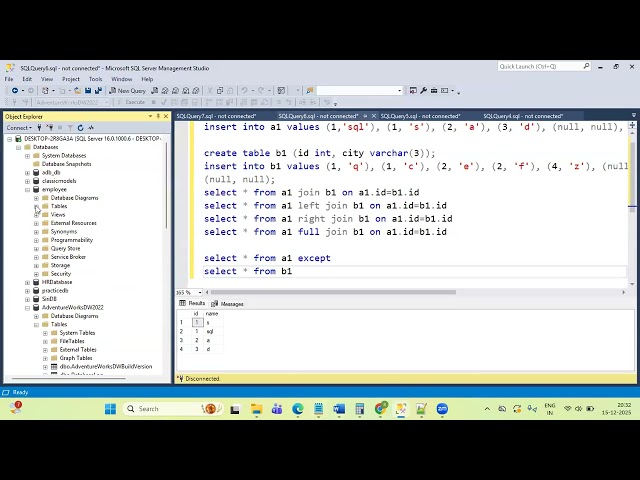Expand the System Databases folder
Image resolution: width=640 pixels, height=480 pixels.
point(28,156)
